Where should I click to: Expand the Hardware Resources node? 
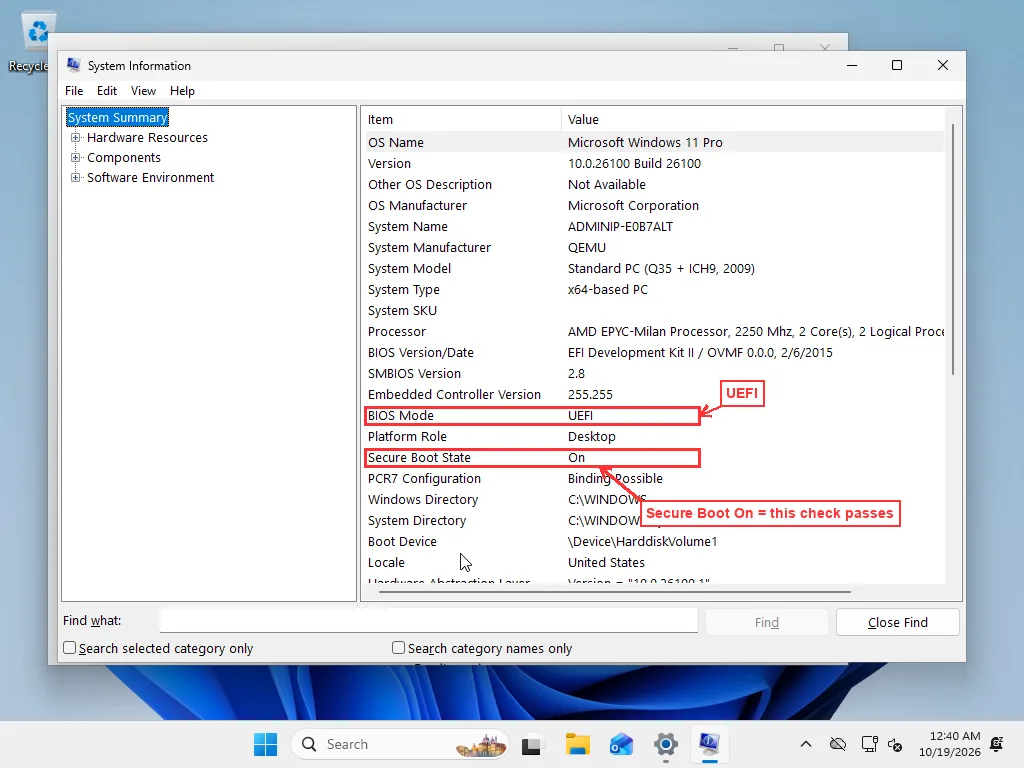coord(76,137)
